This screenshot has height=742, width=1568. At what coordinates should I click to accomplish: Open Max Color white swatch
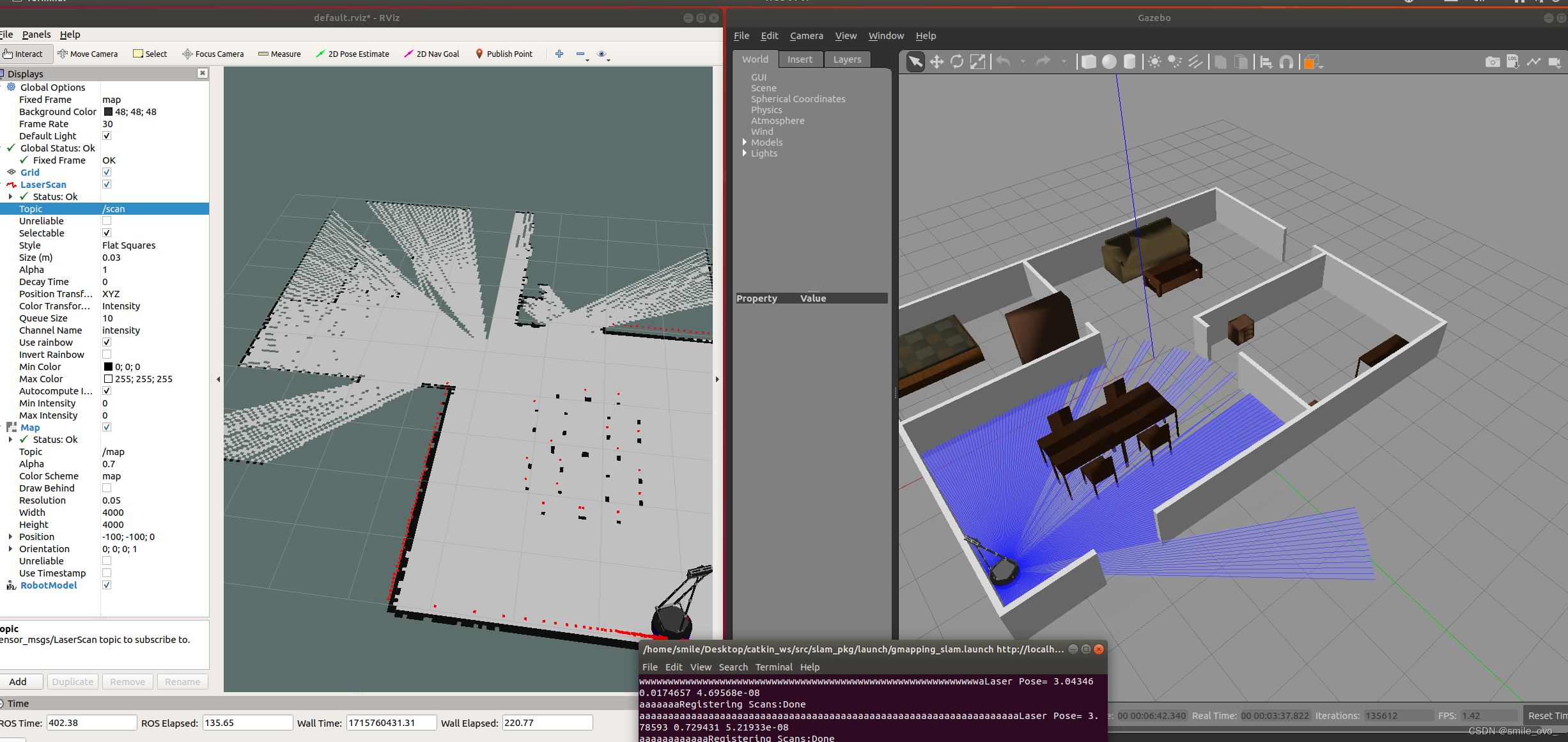coord(108,379)
